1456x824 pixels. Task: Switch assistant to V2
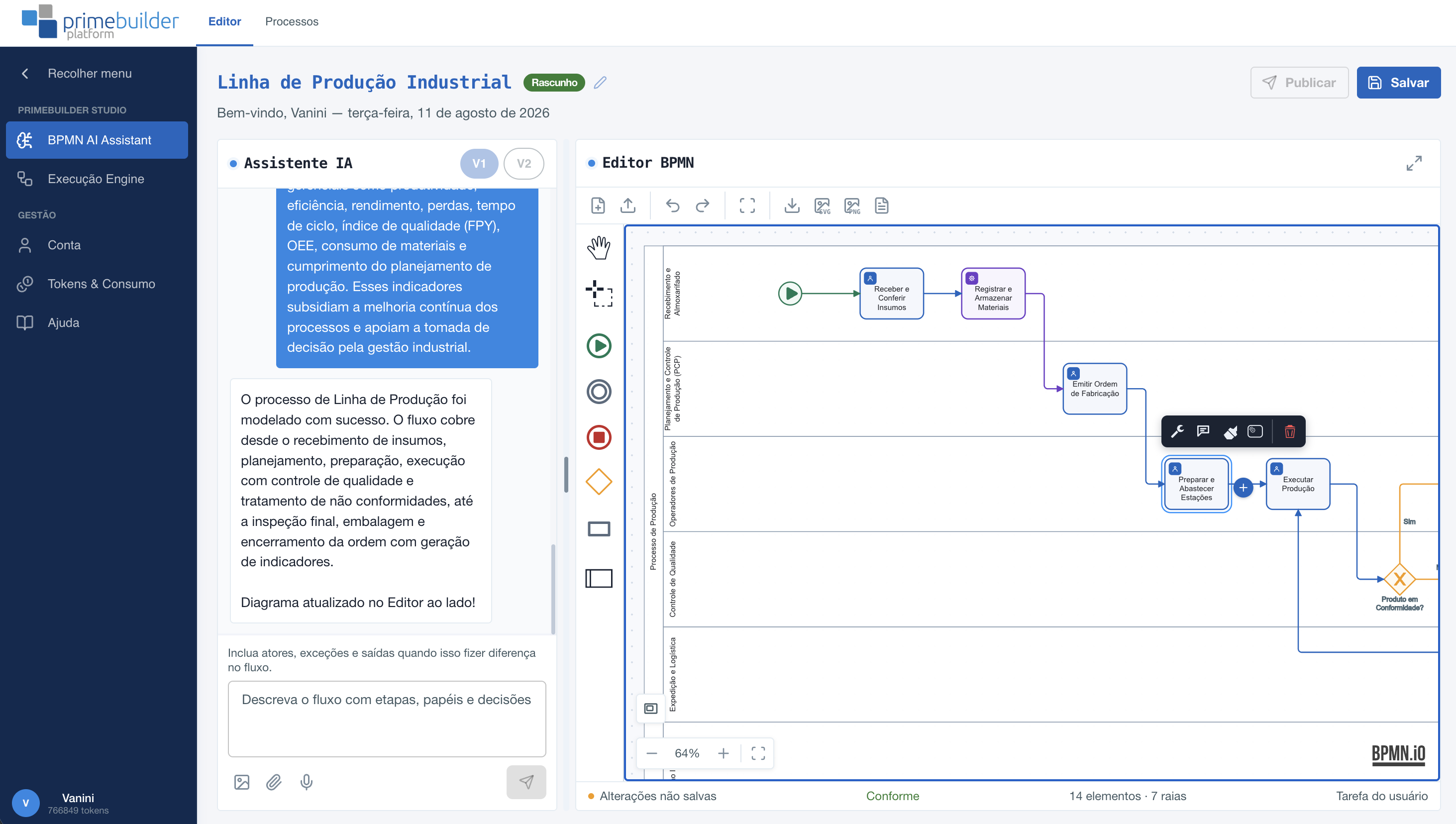[x=523, y=164]
